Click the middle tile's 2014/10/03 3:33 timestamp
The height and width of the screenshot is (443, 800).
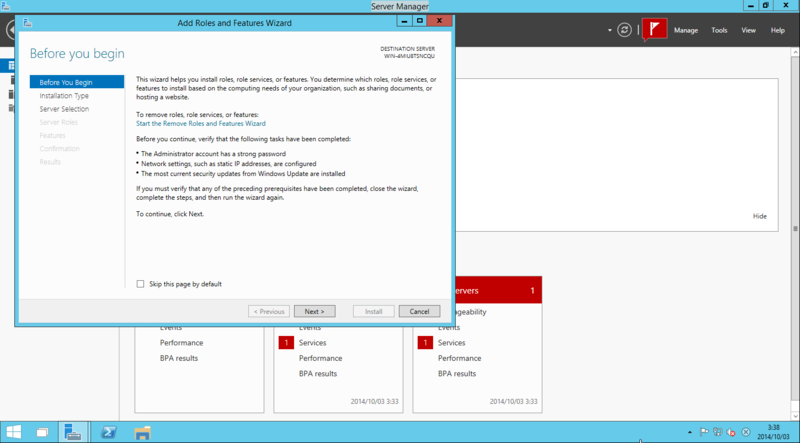coord(374,402)
